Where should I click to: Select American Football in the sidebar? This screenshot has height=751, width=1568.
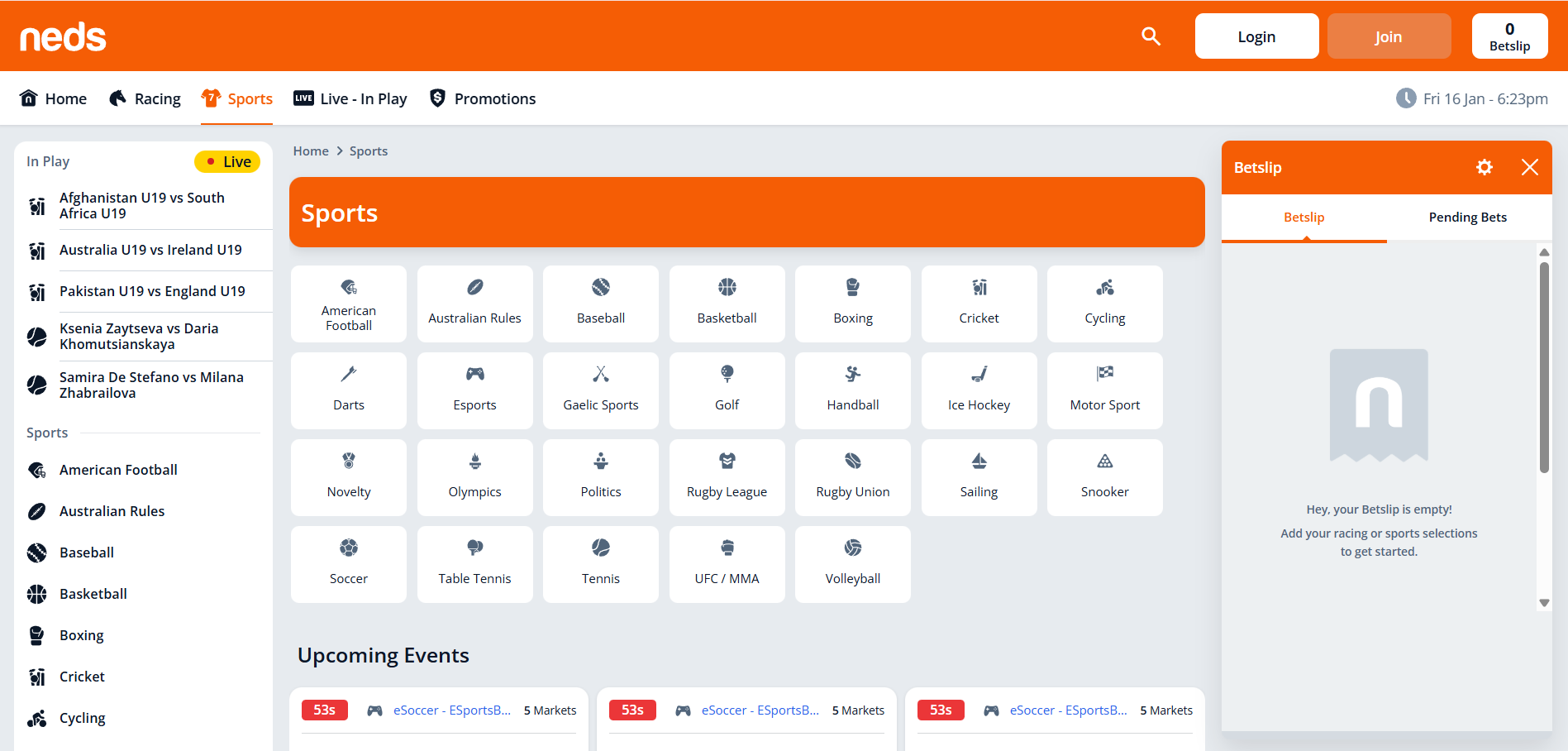click(144, 470)
